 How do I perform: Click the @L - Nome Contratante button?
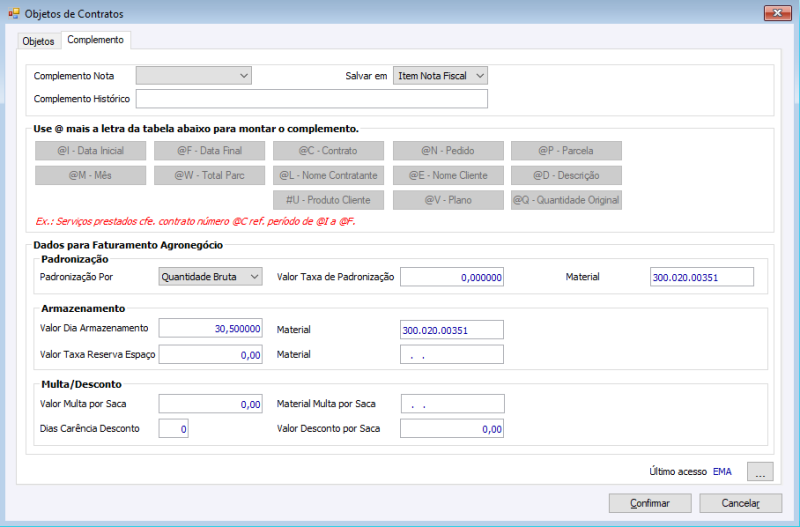328,175
